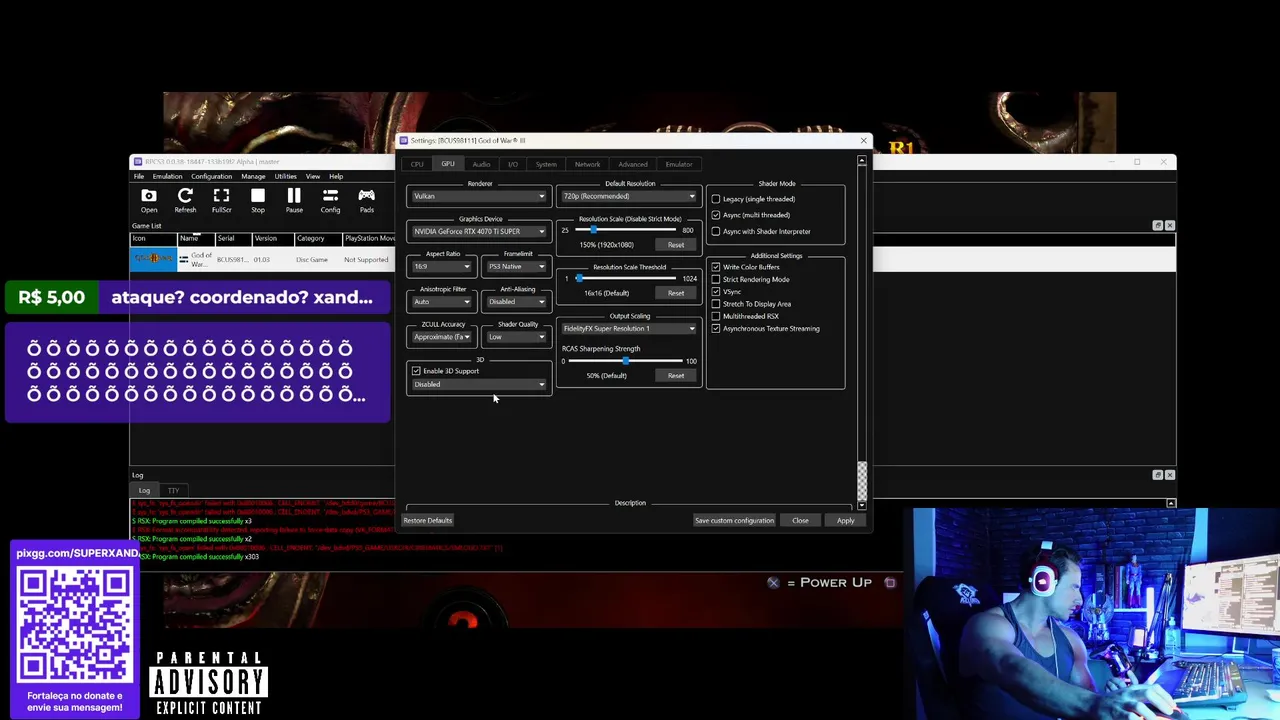Click the Close button in Settings
This screenshot has width=1280, height=720.
click(x=800, y=520)
